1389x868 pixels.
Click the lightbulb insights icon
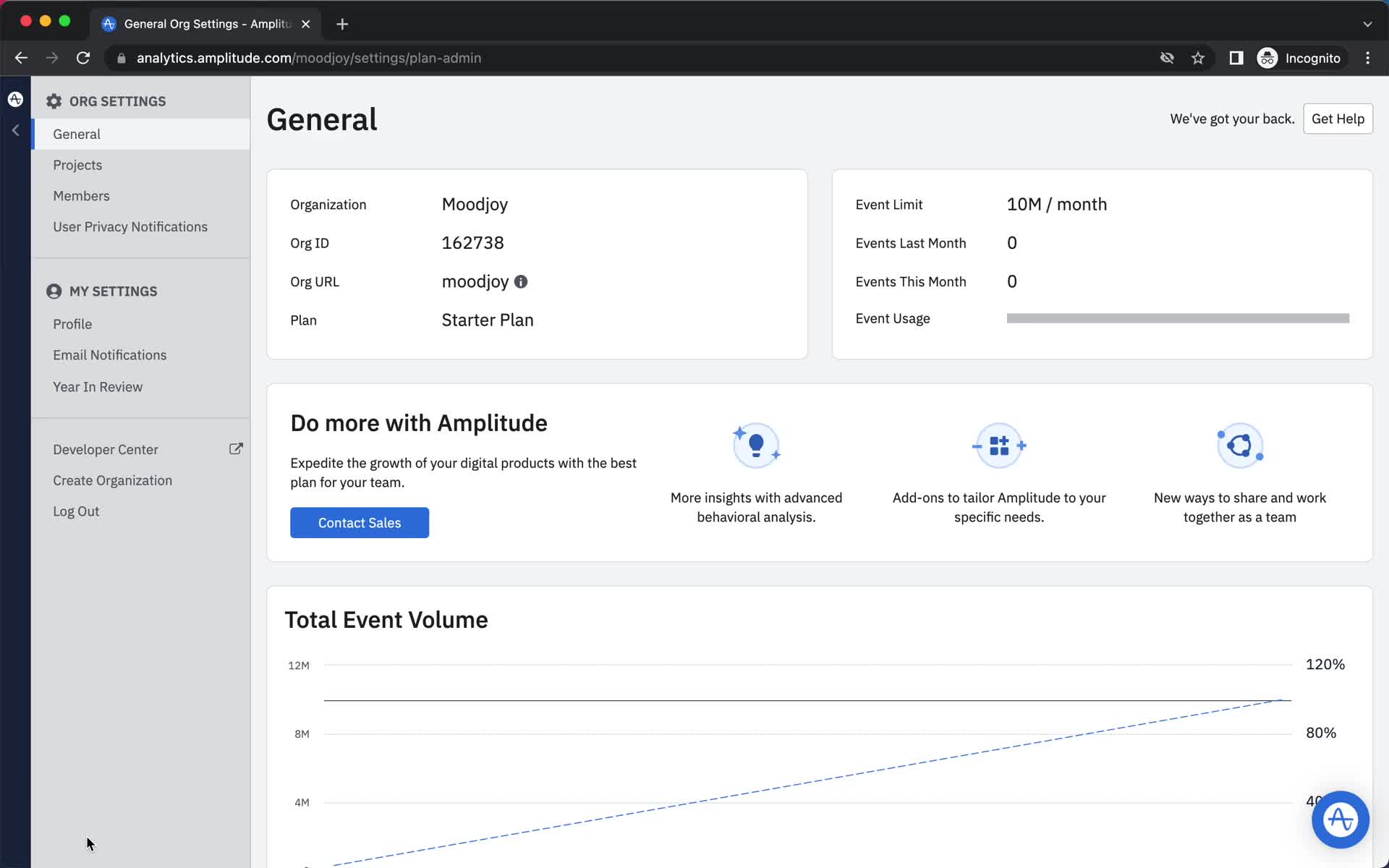click(x=756, y=446)
